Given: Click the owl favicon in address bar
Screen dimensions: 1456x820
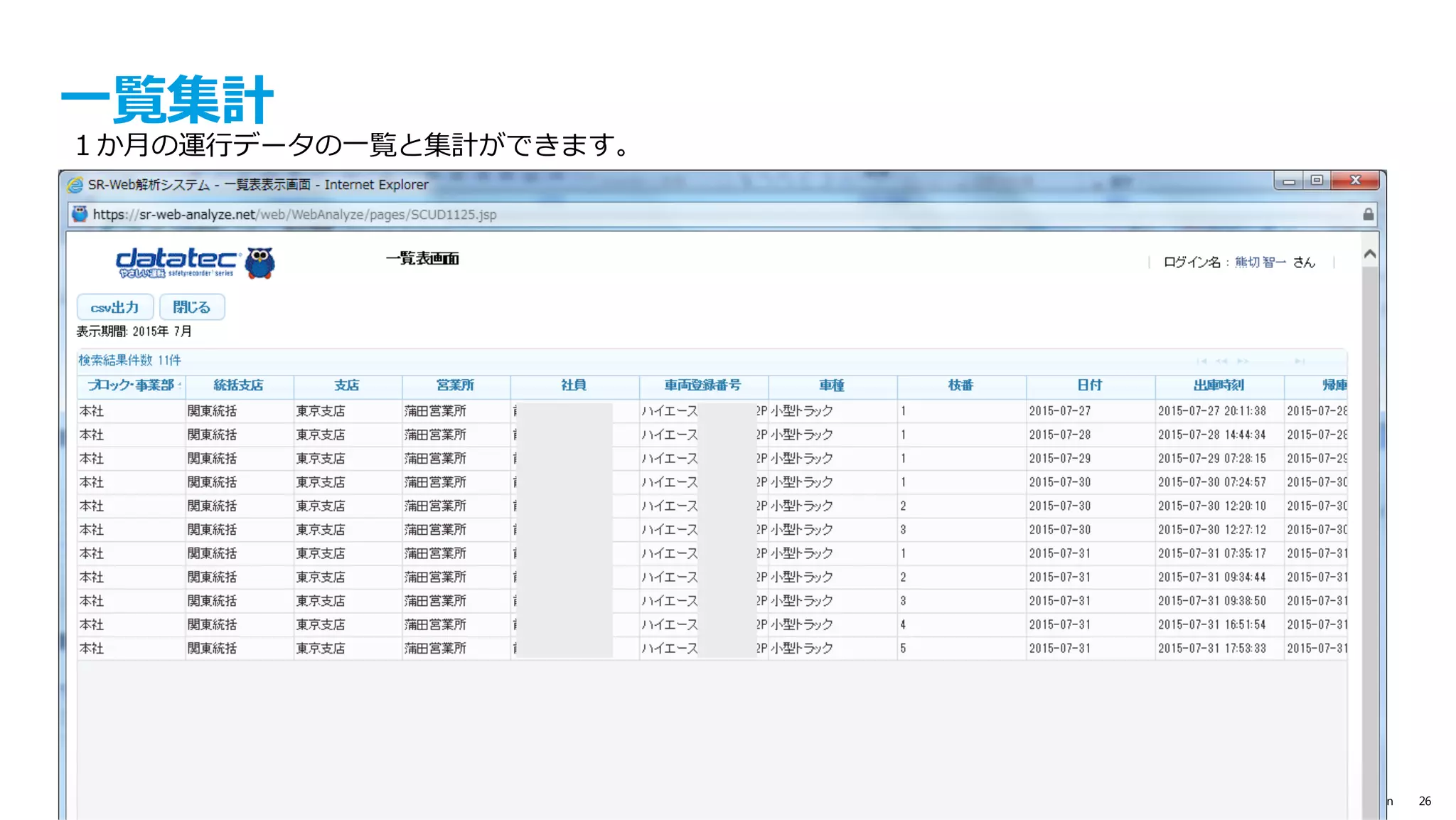Looking at the screenshot, I should pos(80,214).
